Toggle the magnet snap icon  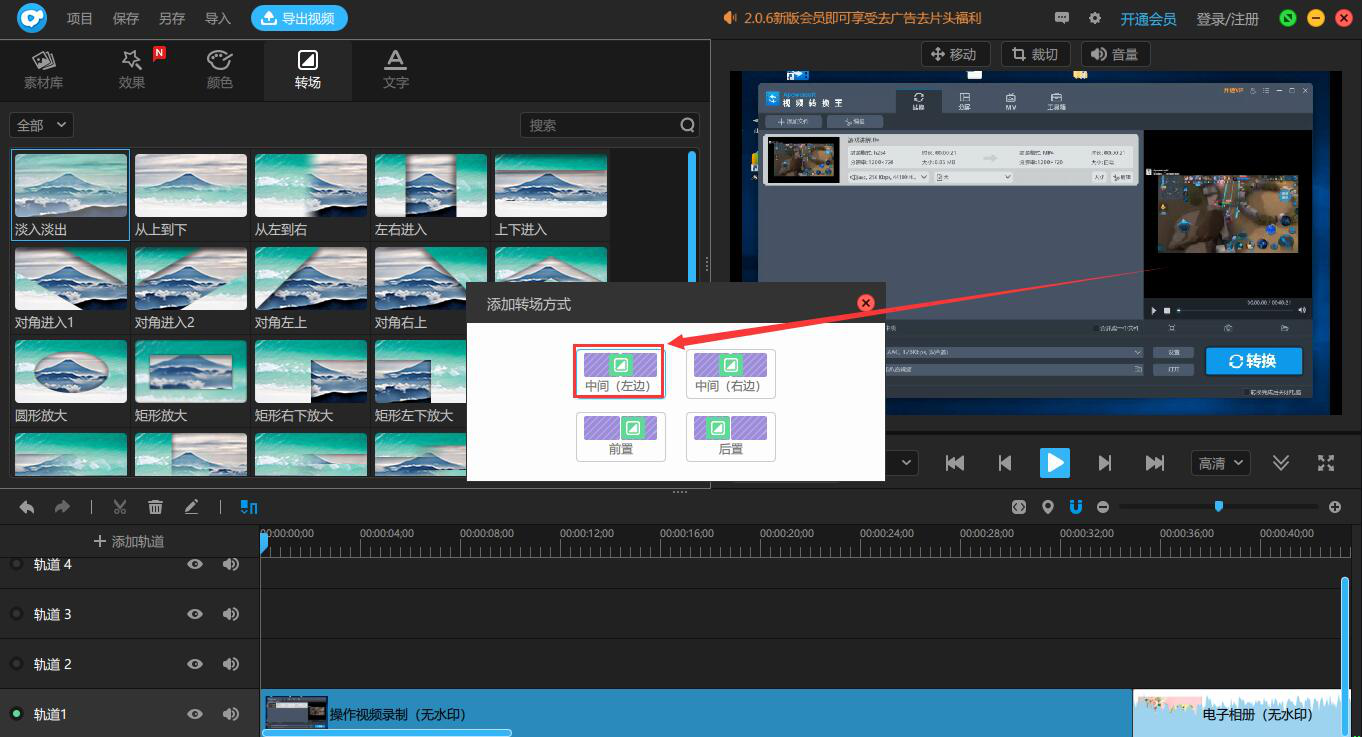click(x=1076, y=507)
